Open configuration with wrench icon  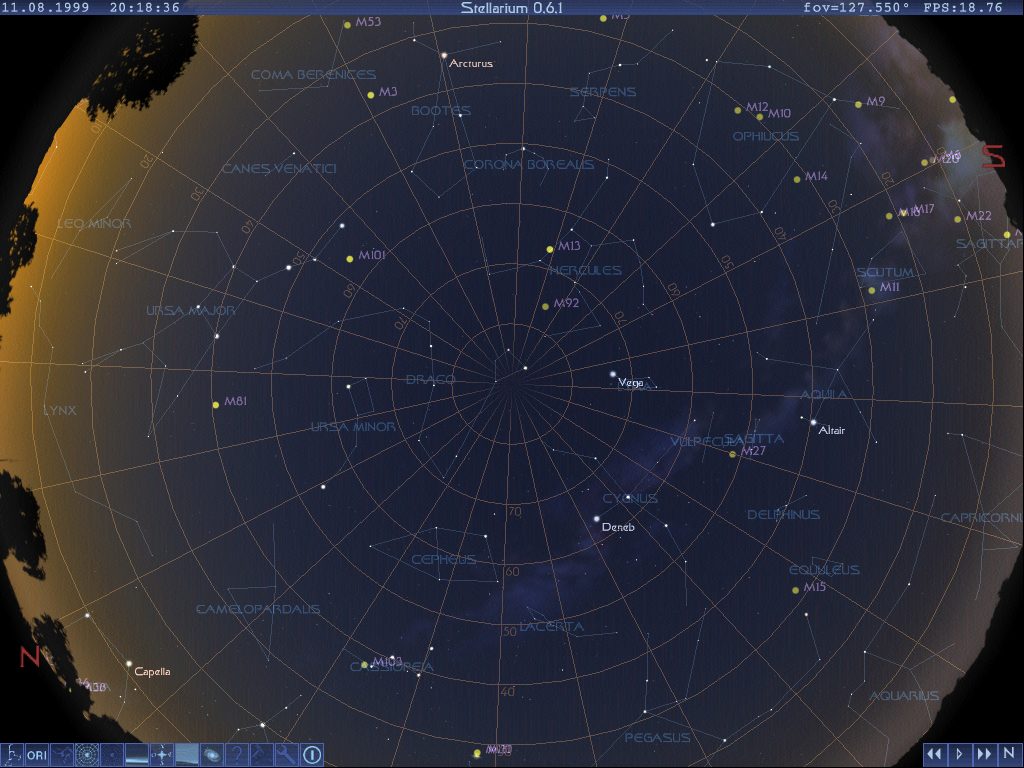tap(287, 755)
